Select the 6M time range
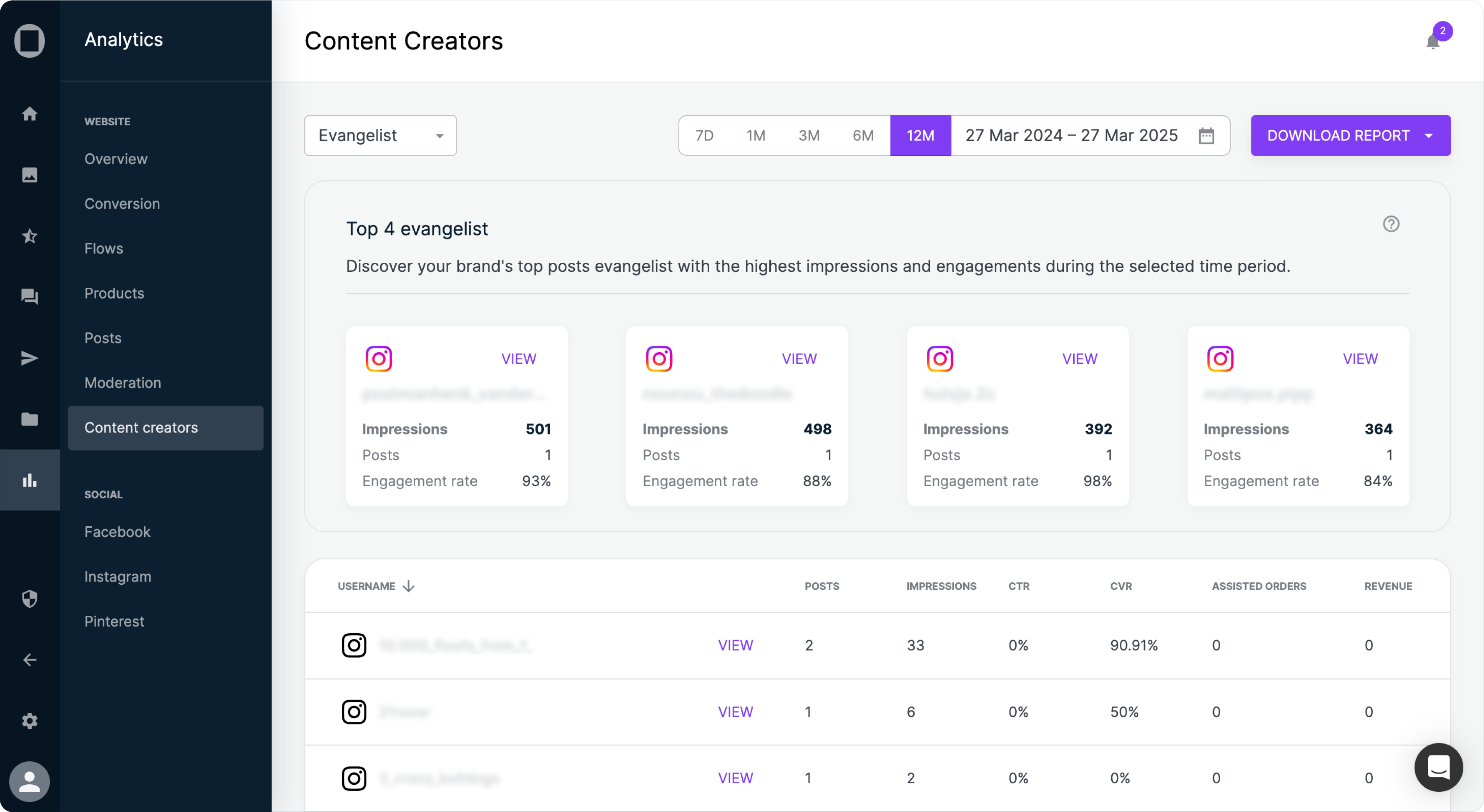This screenshot has height=812, width=1484. 863,135
